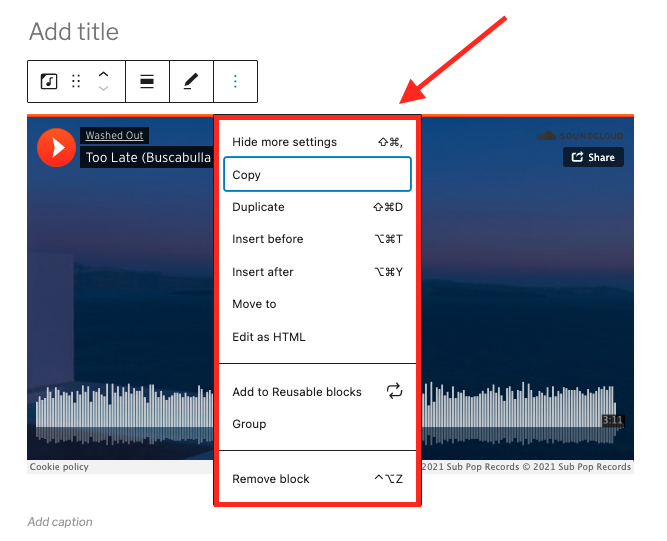Click the Share button in player
The height and width of the screenshot is (541, 667).
[593, 157]
